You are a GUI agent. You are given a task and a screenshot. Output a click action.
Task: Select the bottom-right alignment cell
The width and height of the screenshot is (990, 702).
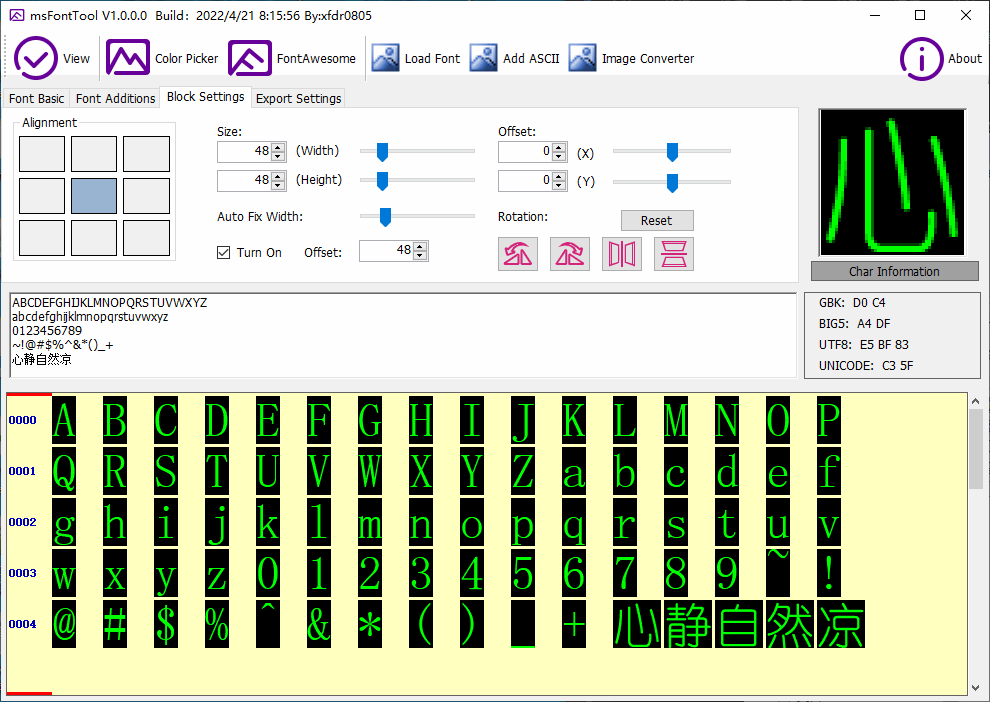(x=146, y=238)
